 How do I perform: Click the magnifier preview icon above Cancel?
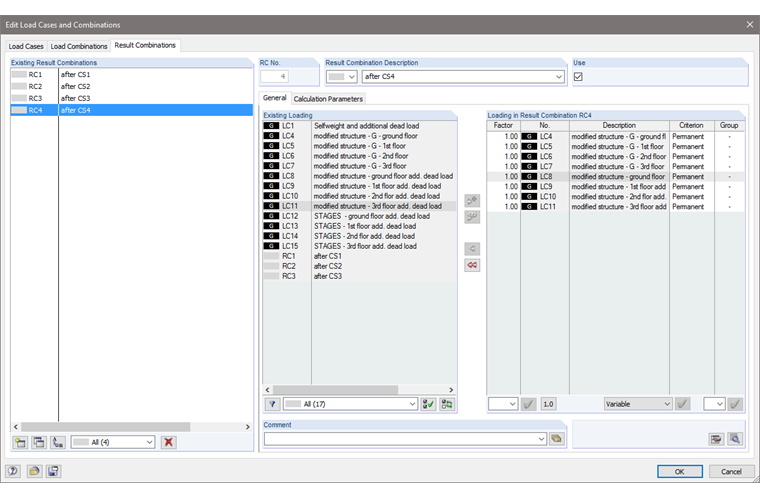point(735,439)
